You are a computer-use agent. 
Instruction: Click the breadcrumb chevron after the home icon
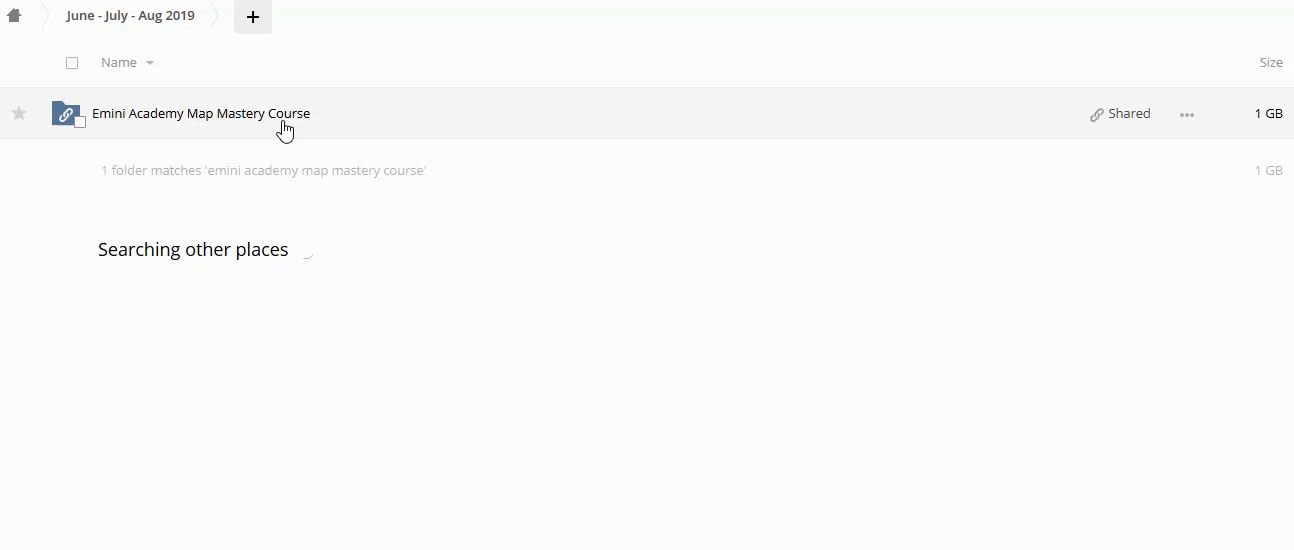click(x=45, y=16)
